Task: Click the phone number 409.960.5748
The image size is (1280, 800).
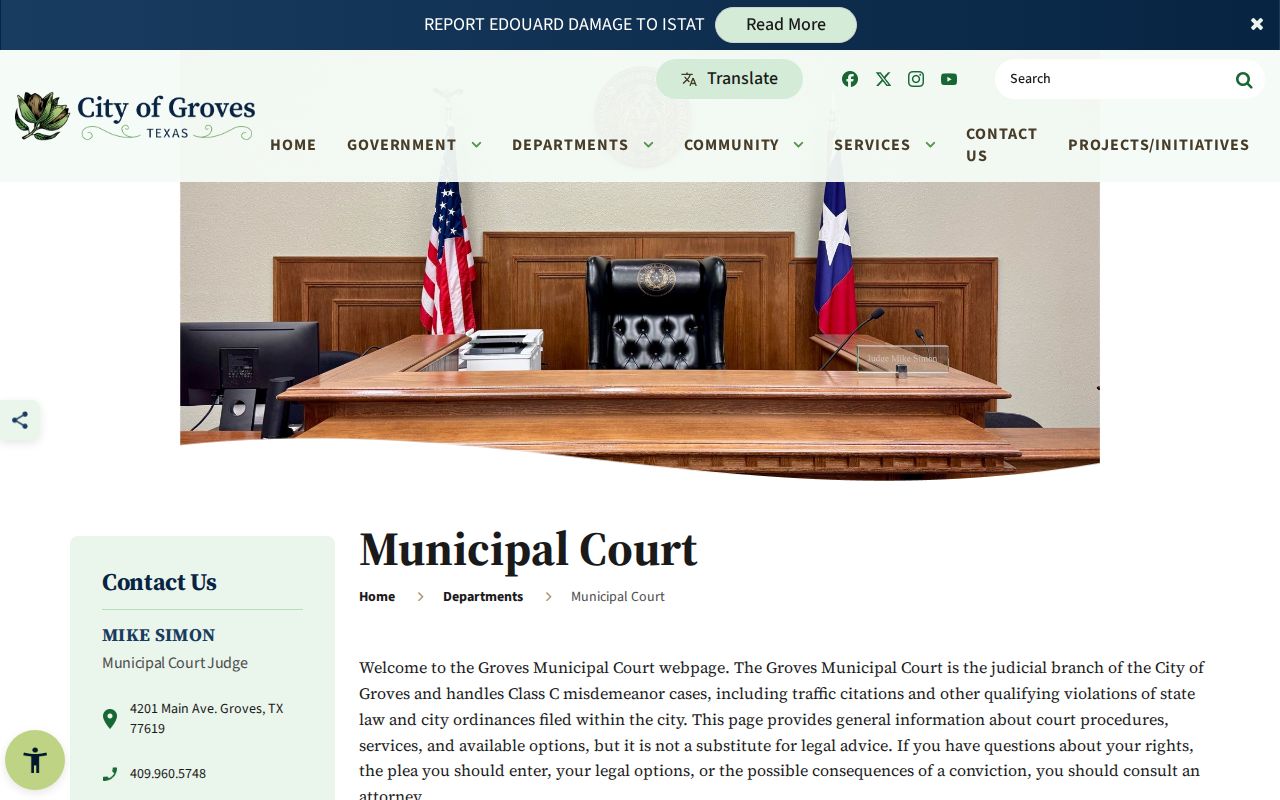Action: 168,774
